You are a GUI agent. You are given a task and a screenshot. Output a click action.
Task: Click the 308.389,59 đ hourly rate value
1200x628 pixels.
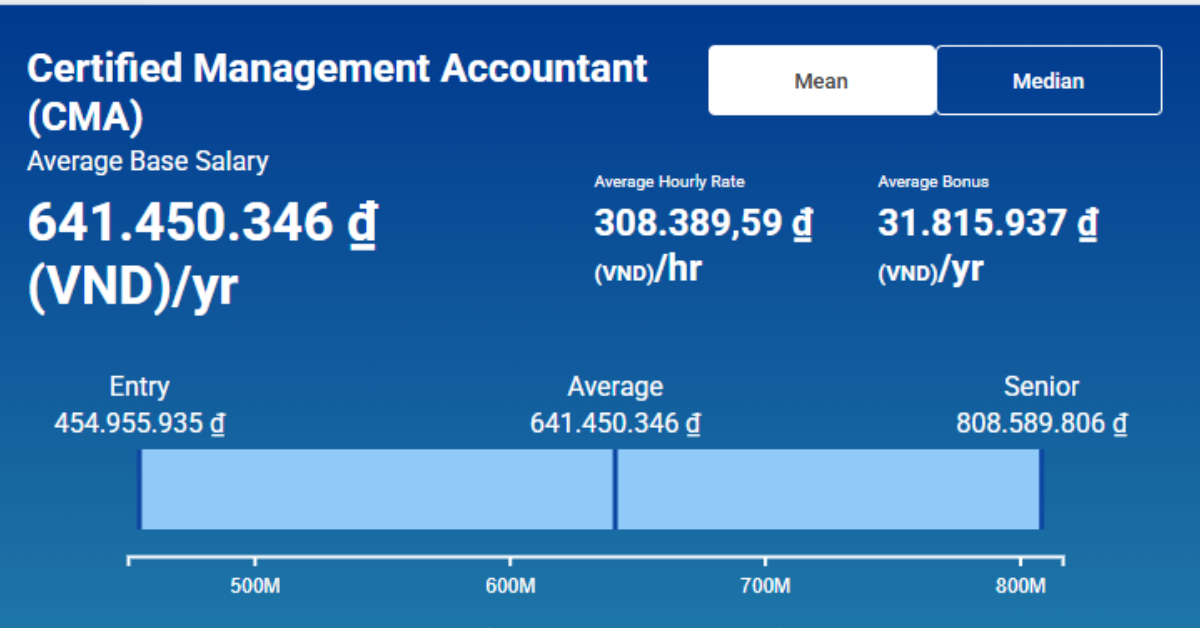click(x=702, y=223)
